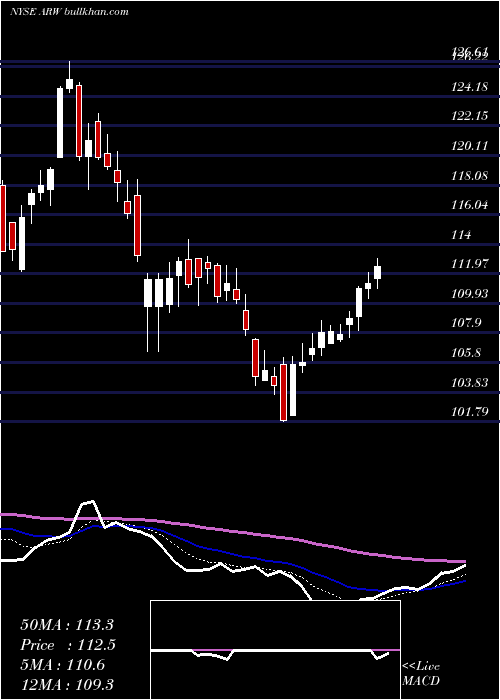
Task: Click the <<Live MACD label
Action: coord(421,673)
